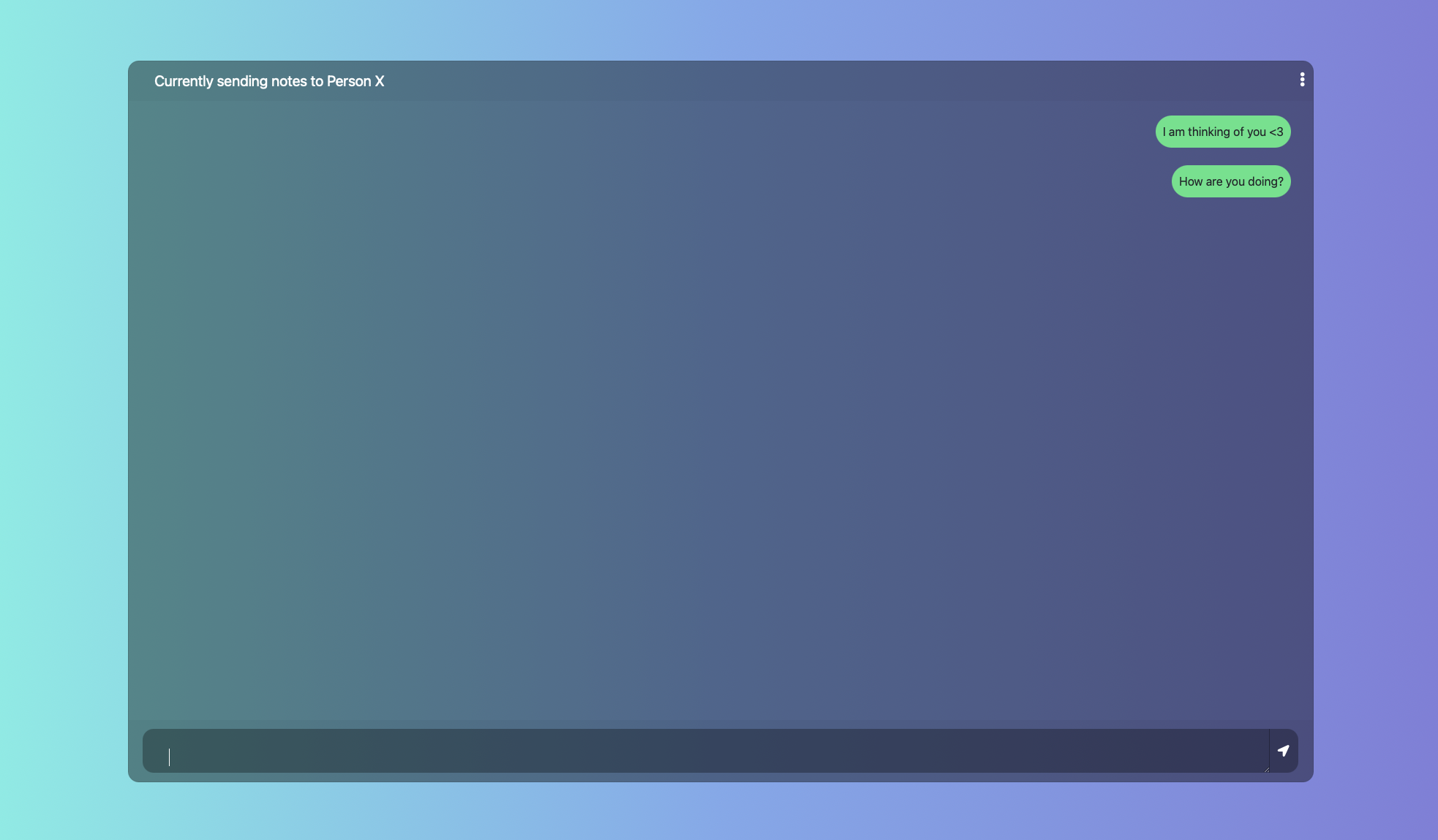Click the divider between textarea and send button
This screenshot has width=1438, height=840.
pyautogui.click(x=1269, y=751)
